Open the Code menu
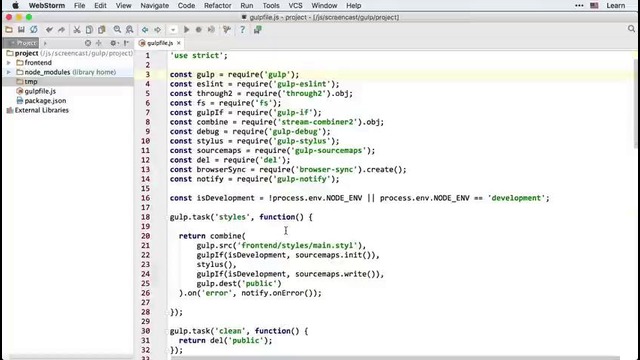This screenshot has width=640, height=360. coord(186,6)
